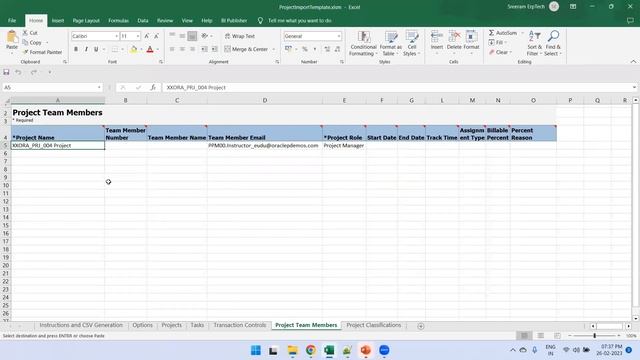Viewport: 640px width, 360px height.
Task: Toggle Bold formatting
Action: click(76, 49)
